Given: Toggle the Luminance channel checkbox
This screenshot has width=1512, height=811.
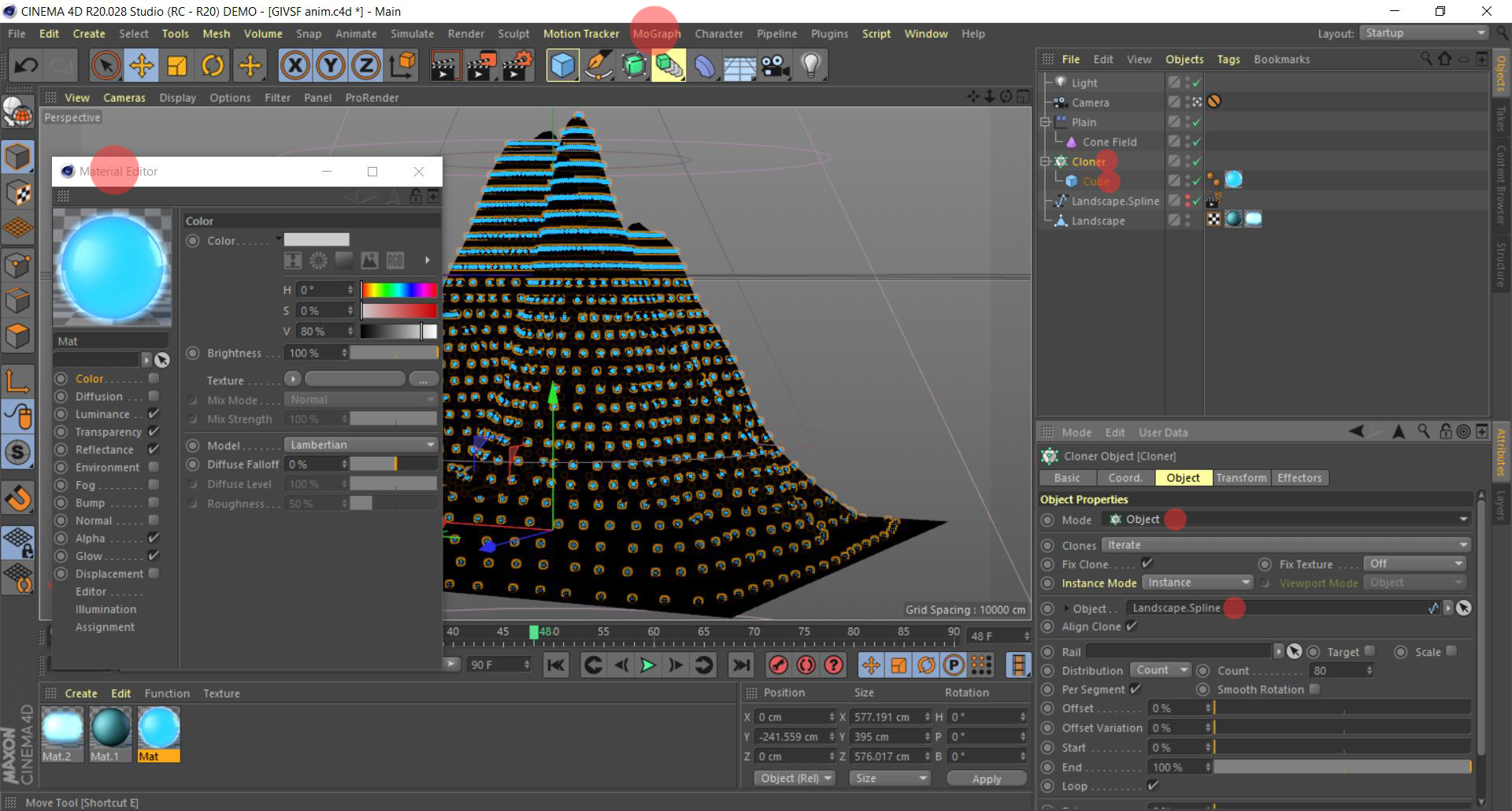Looking at the screenshot, I should click(x=154, y=413).
